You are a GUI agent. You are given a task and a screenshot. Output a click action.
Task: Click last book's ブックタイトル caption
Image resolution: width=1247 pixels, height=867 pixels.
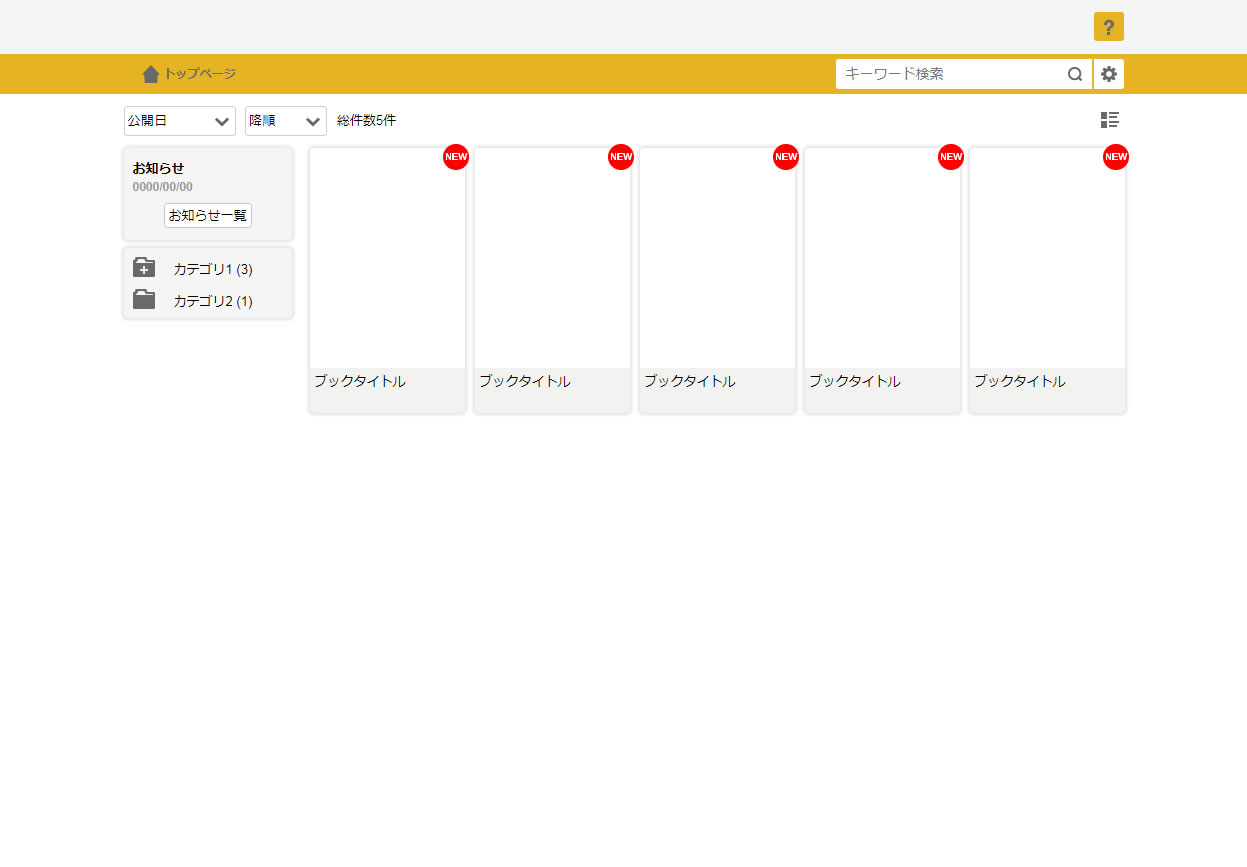pyautogui.click(x=1020, y=381)
